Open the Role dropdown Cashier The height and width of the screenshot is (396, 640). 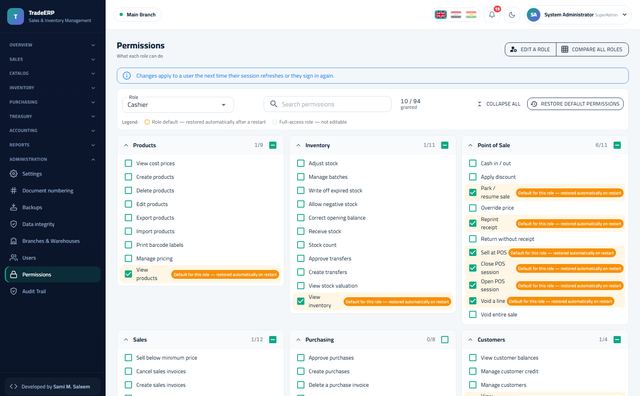pos(178,105)
